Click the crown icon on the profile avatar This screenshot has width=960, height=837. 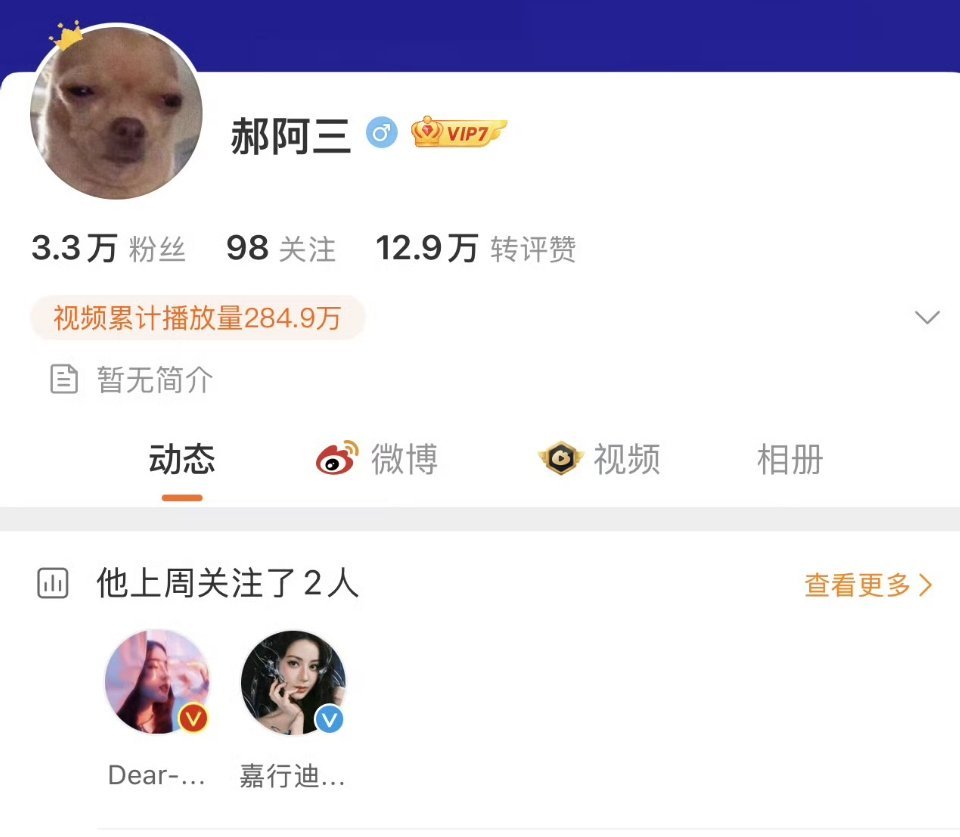coord(66,36)
